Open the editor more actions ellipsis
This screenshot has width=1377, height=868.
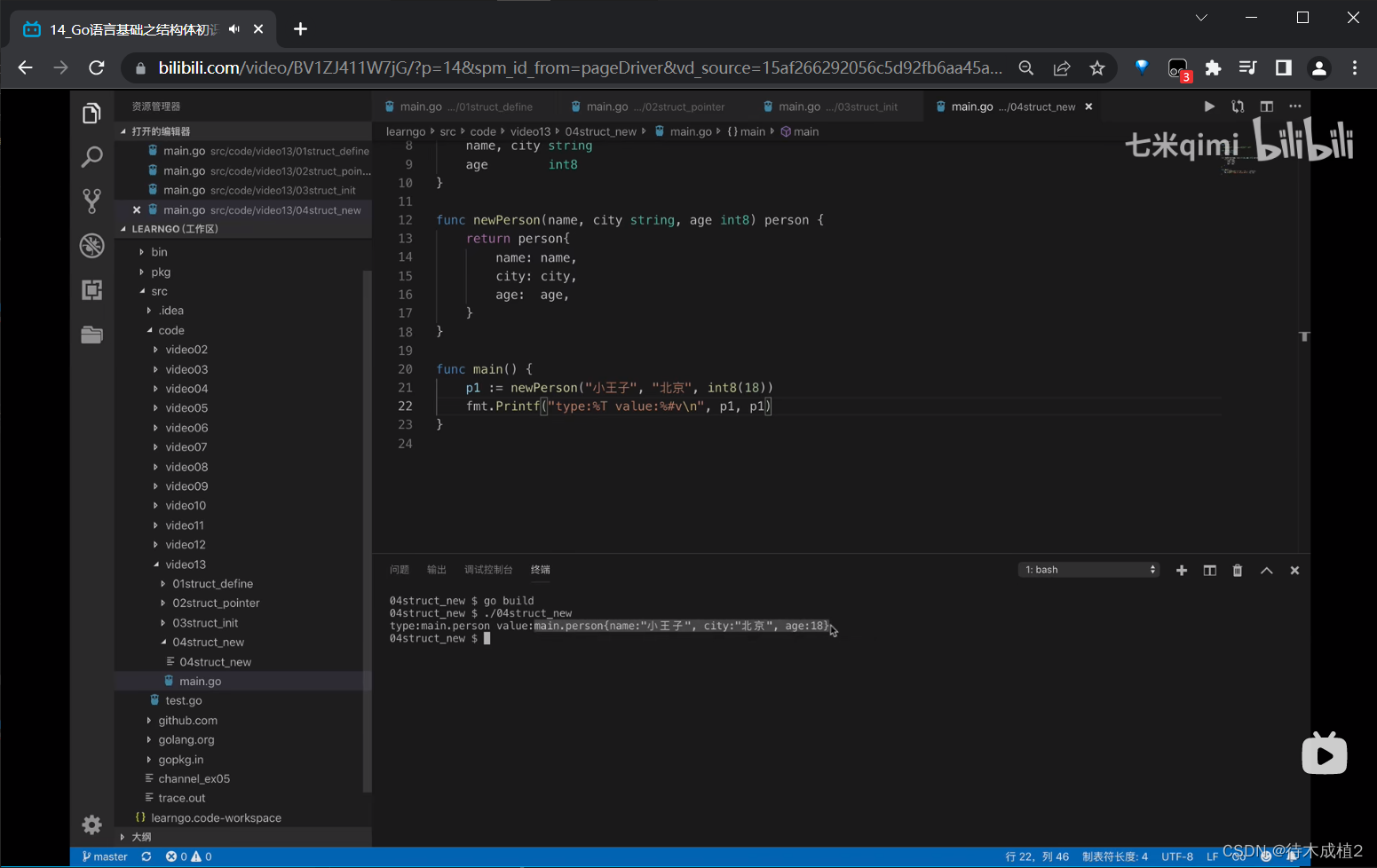tap(1295, 107)
